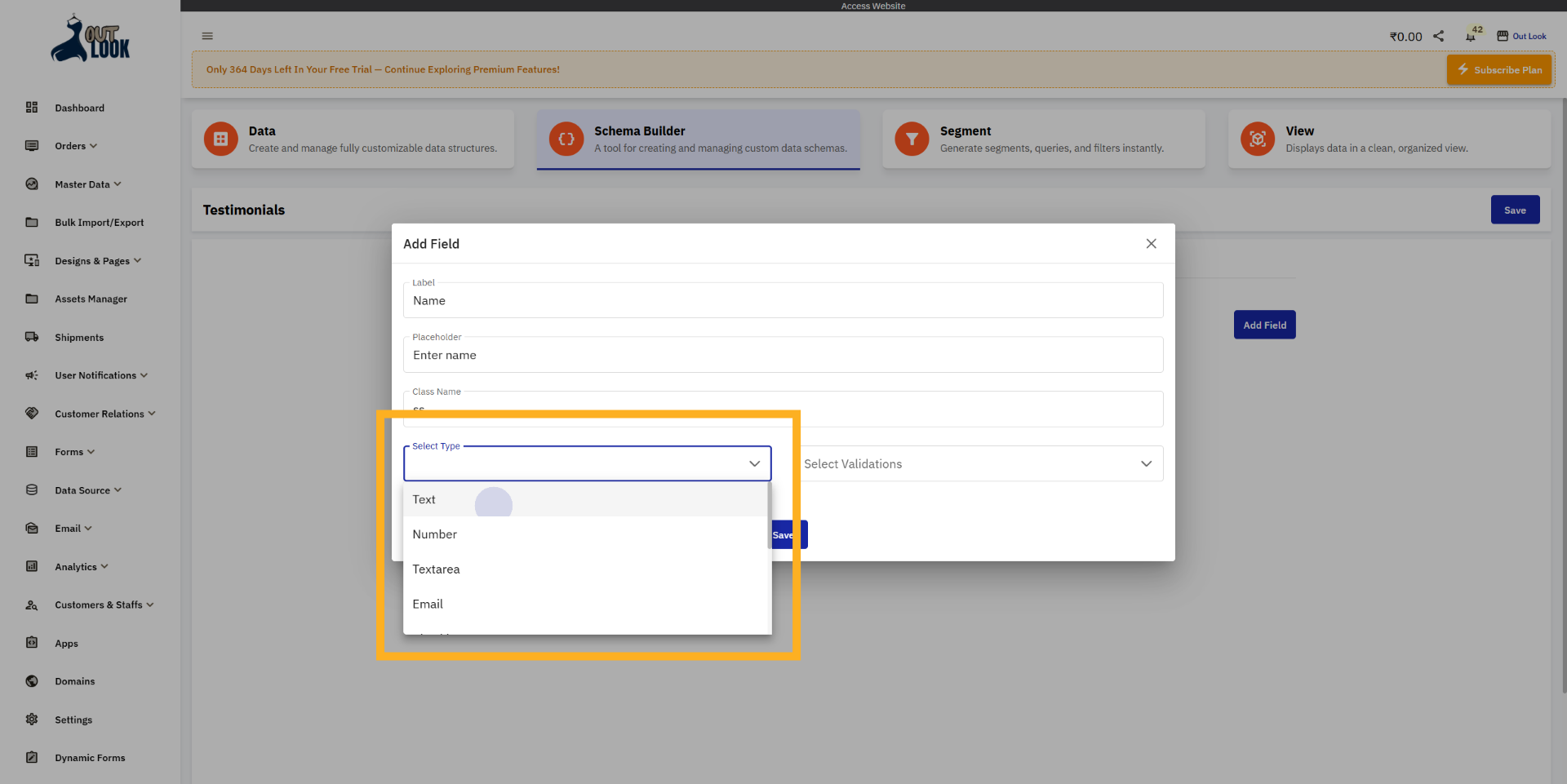
Task: Click the share icon in header
Action: [1439, 36]
